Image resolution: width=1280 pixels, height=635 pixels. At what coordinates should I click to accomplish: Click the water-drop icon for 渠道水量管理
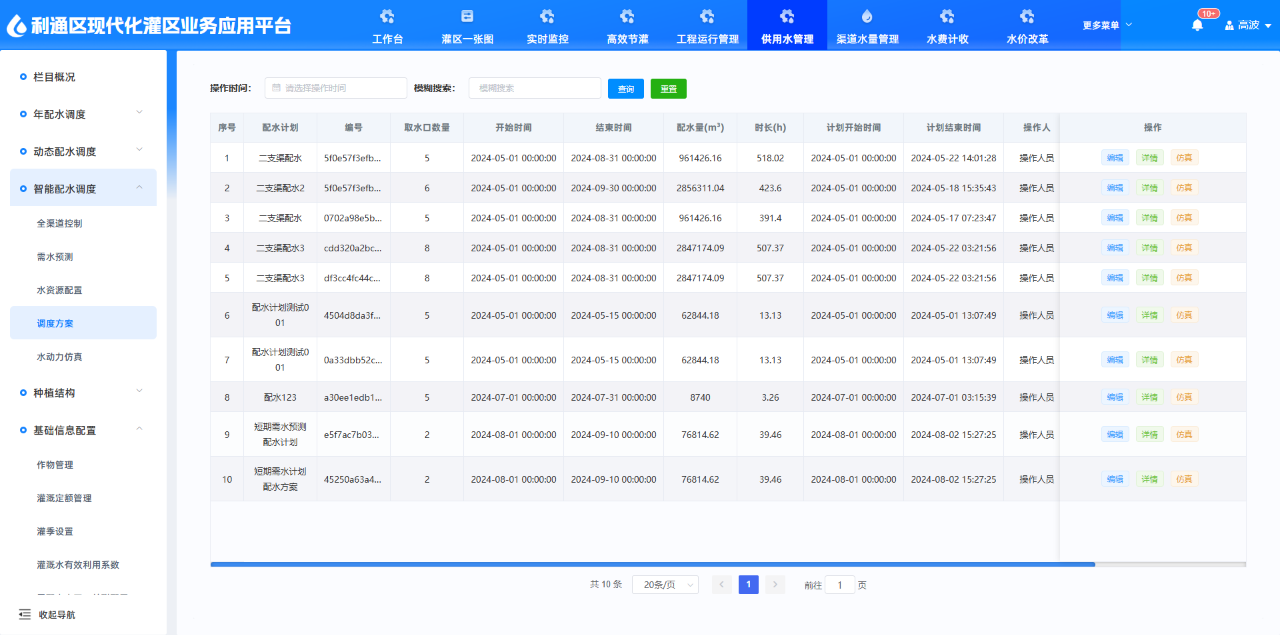click(x=867, y=16)
